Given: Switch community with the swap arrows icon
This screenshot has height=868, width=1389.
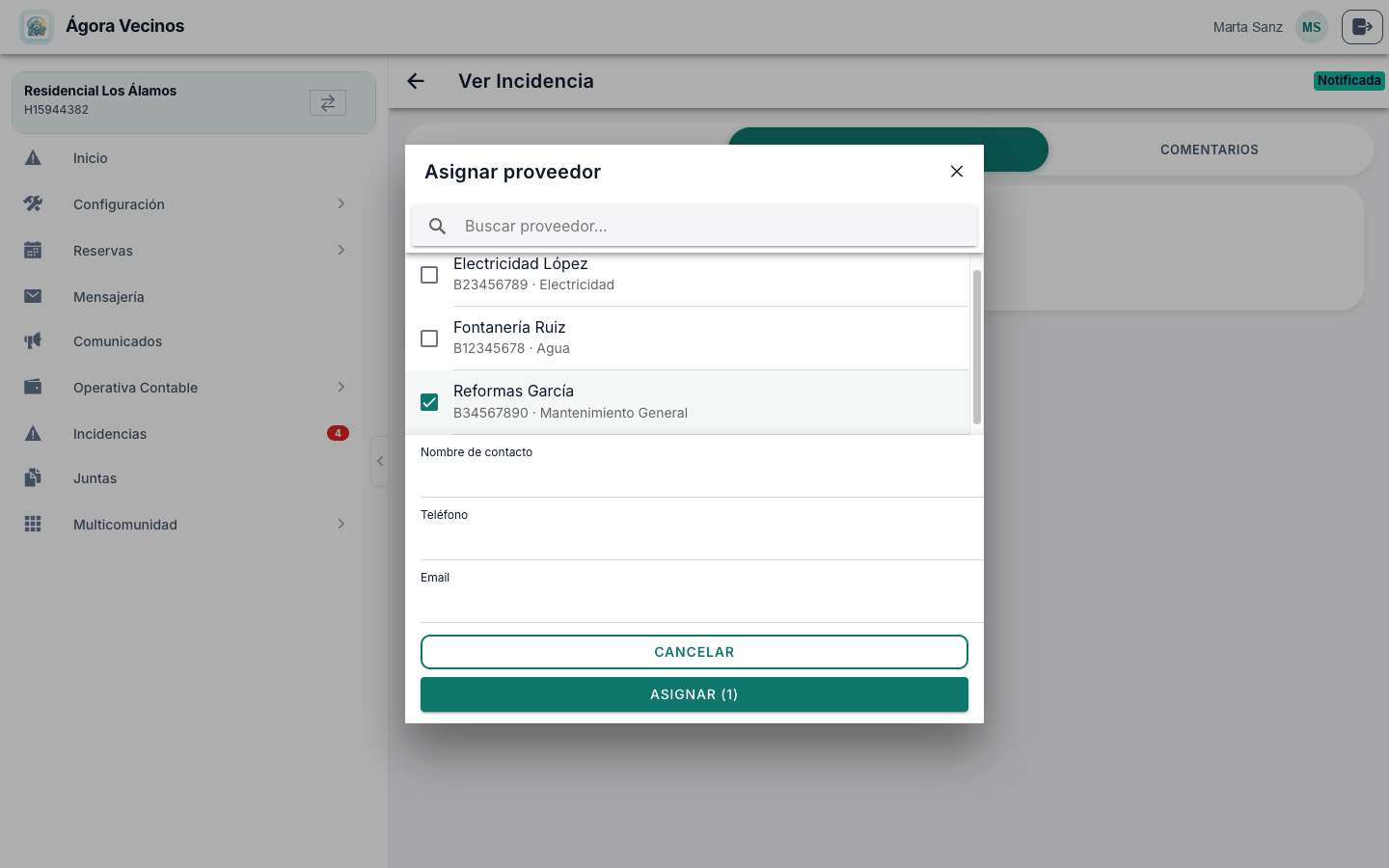Looking at the screenshot, I should tap(328, 102).
